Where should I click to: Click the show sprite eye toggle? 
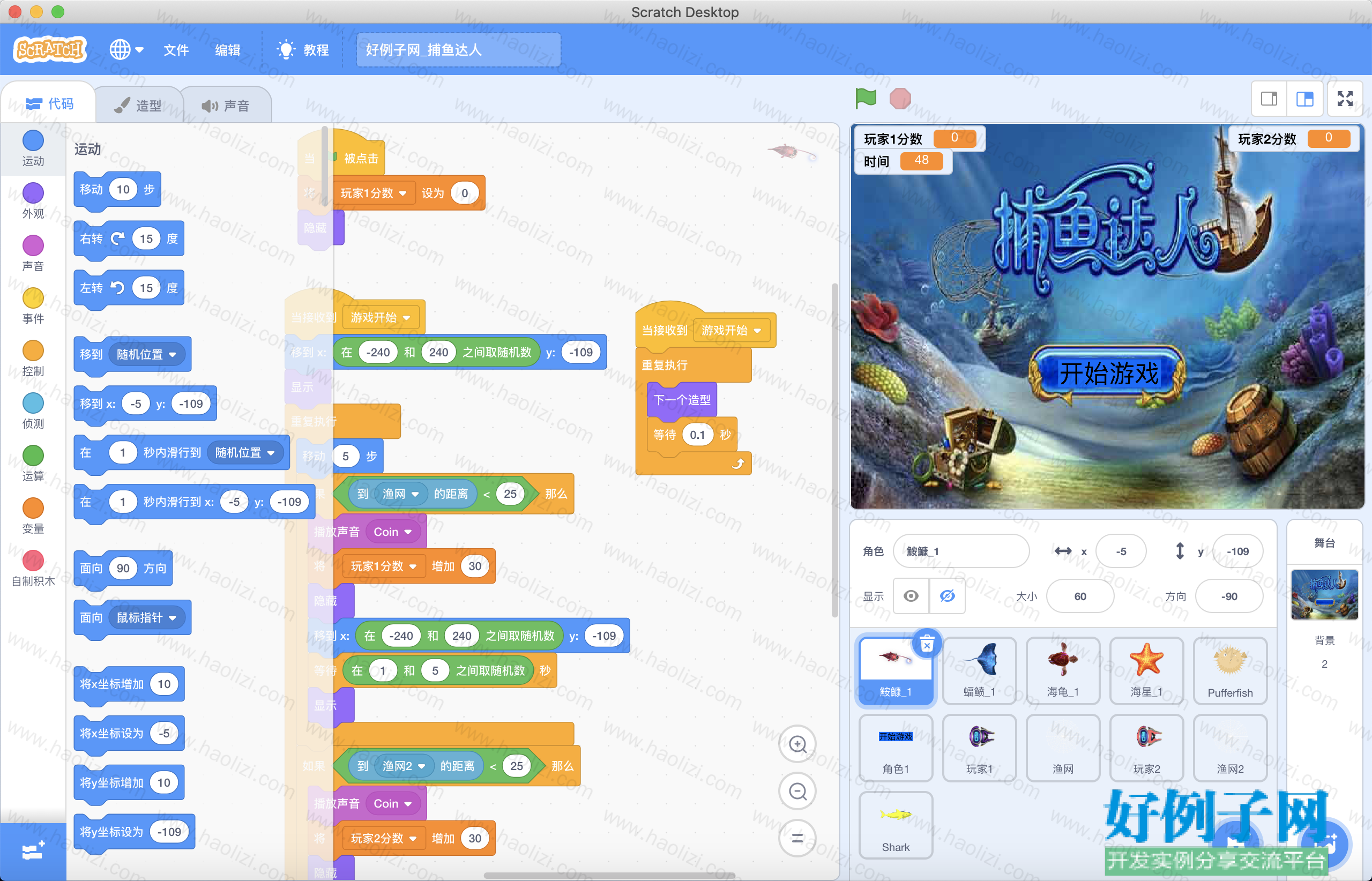pyautogui.click(x=912, y=596)
